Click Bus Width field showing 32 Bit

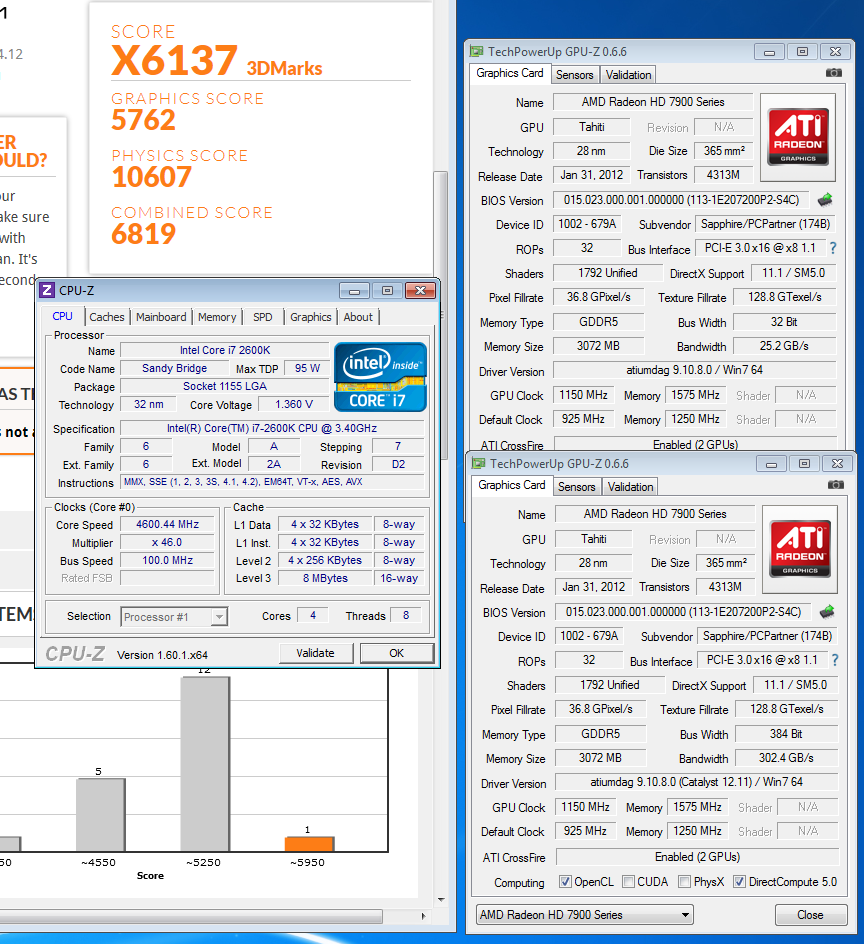click(785, 322)
